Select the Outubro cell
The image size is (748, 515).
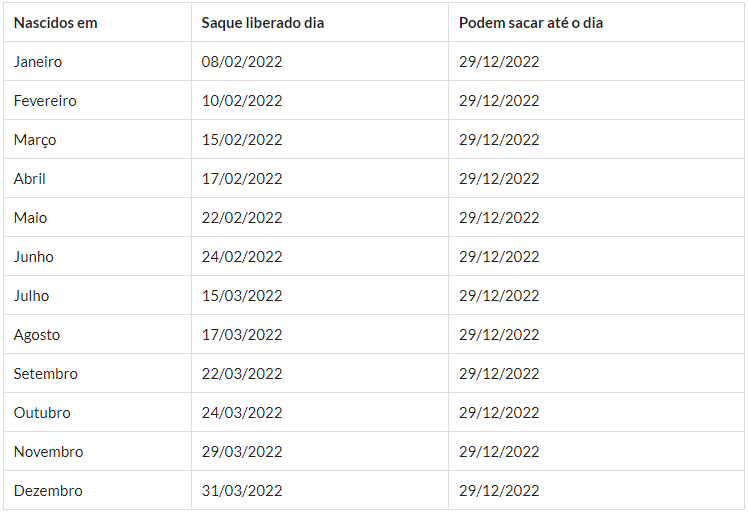pyautogui.click(x=42, y=413)
